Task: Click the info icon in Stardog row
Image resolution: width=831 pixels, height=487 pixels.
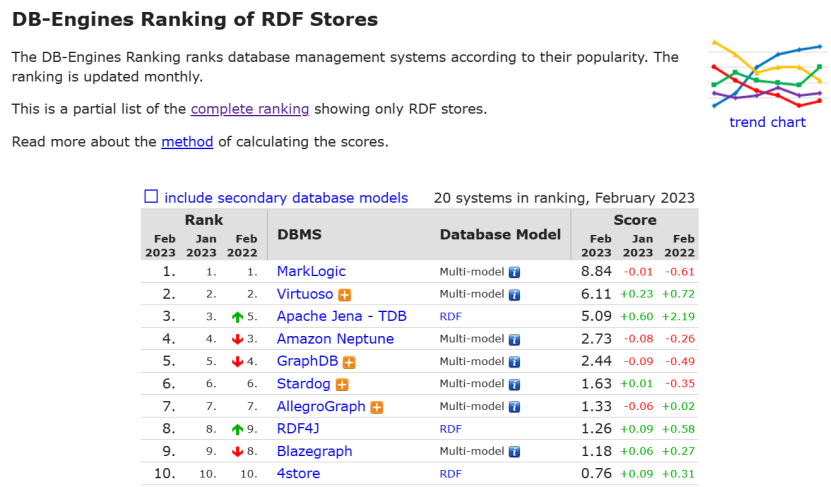Action: point(514,384)
